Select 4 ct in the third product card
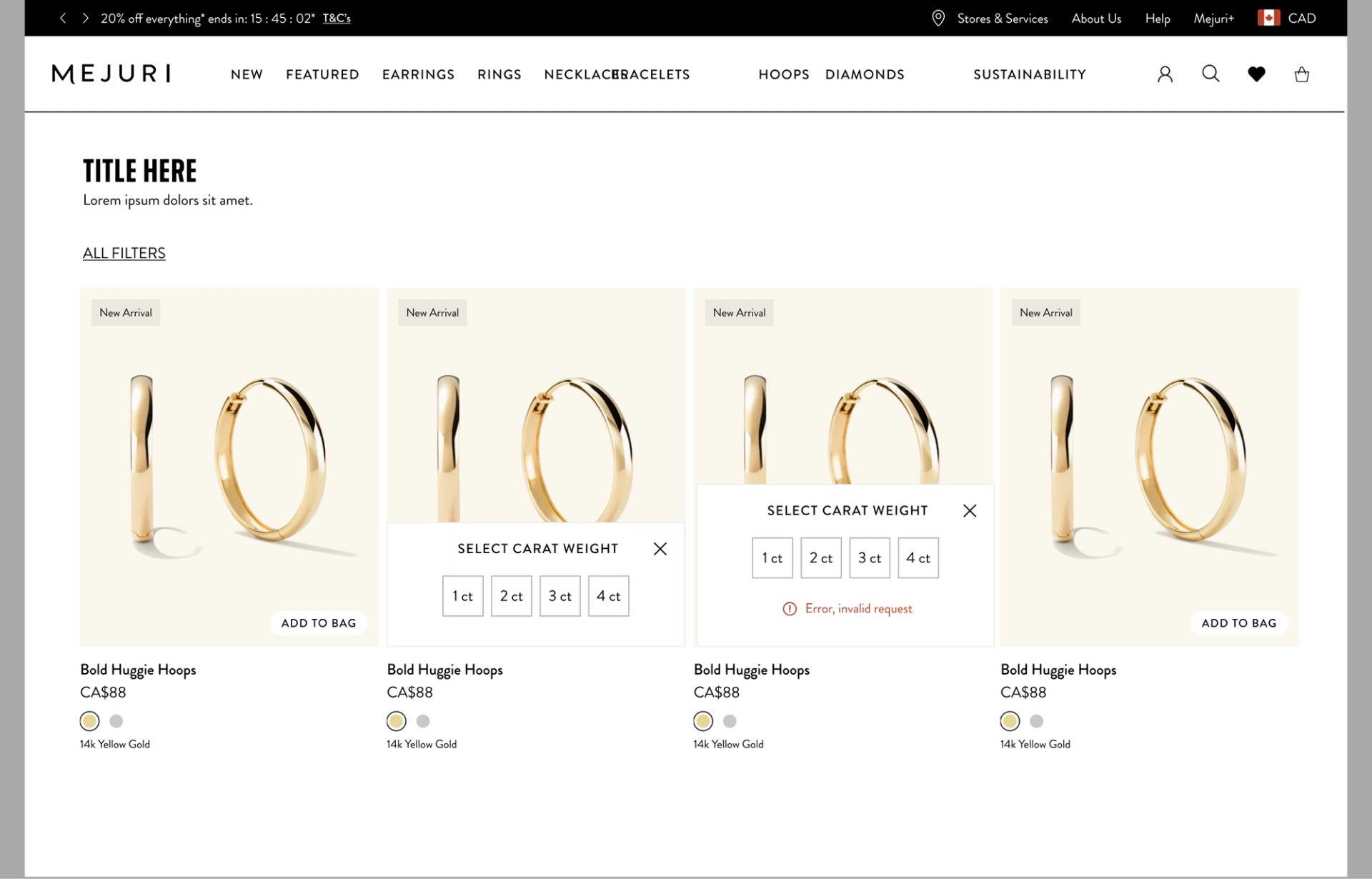The height and width of the screenshot is (879, 1372). coord(918,558)
